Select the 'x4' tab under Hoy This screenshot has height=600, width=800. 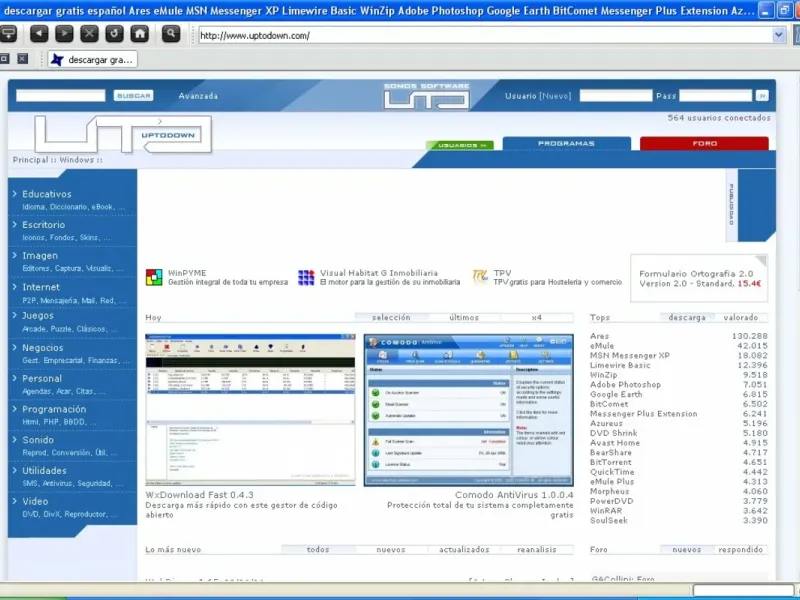click(537, 317)
